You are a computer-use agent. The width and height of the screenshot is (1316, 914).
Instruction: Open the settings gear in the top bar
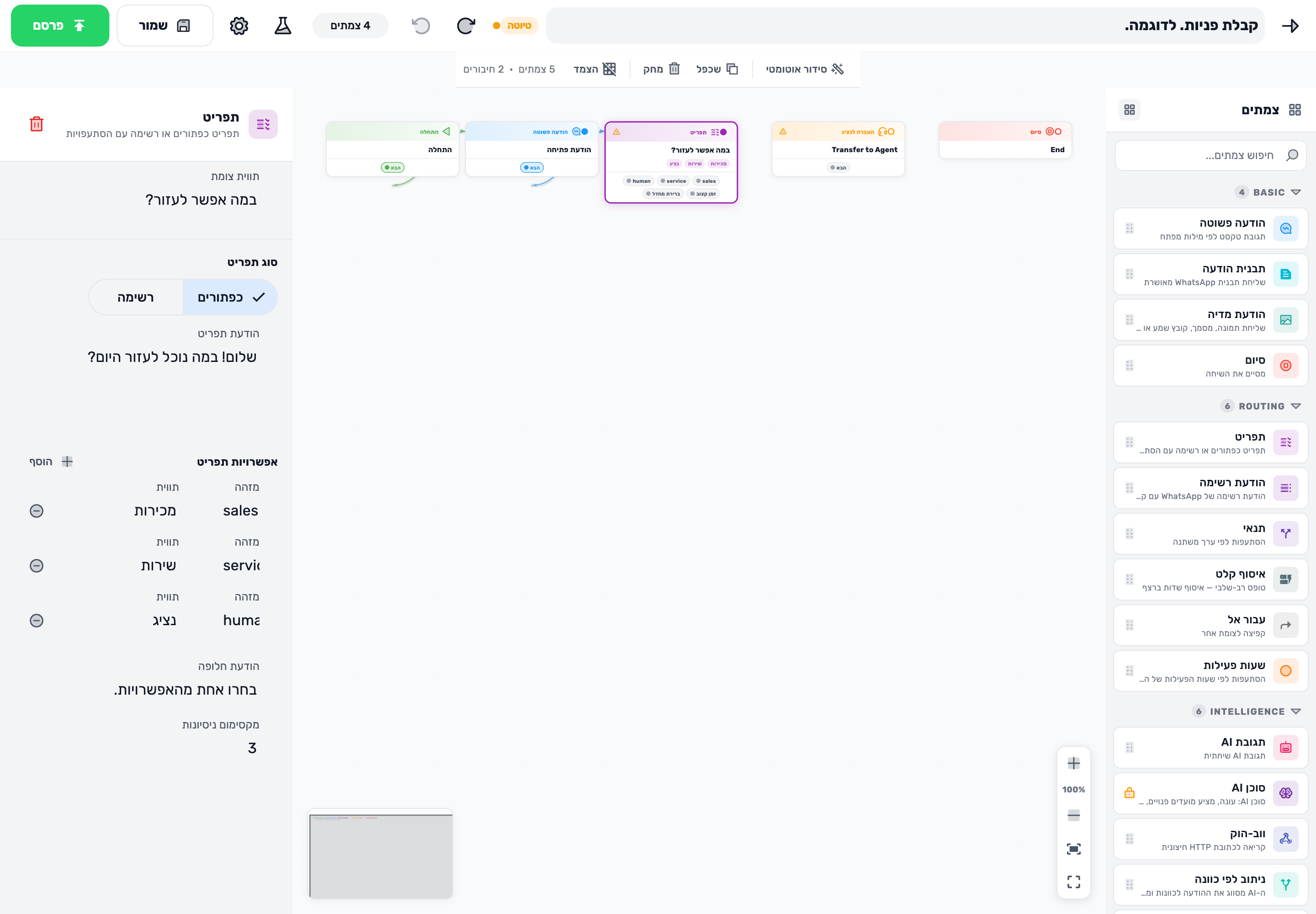click(x=239, y=26)
